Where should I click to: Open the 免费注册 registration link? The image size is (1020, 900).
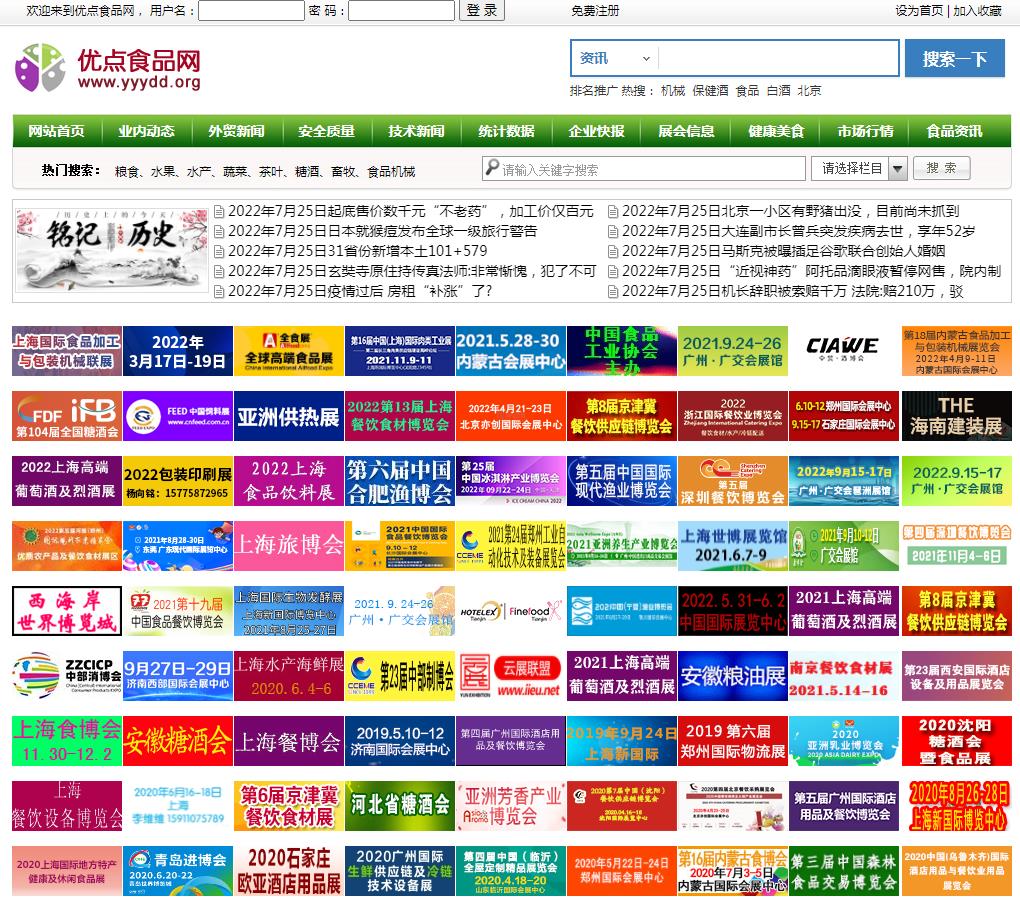[x=595, y=10]
